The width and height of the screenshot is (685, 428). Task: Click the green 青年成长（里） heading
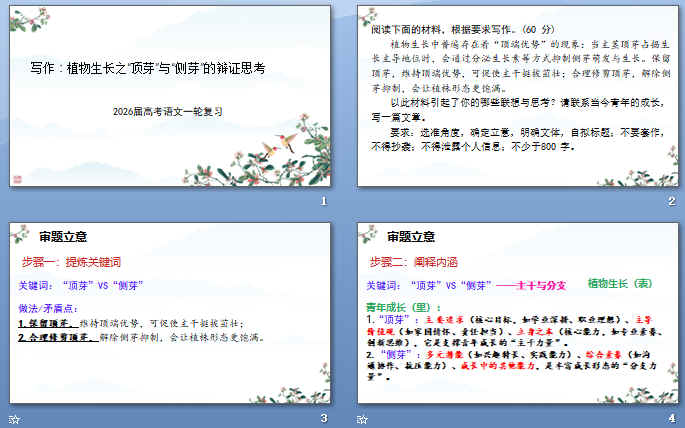pos(402,306)
